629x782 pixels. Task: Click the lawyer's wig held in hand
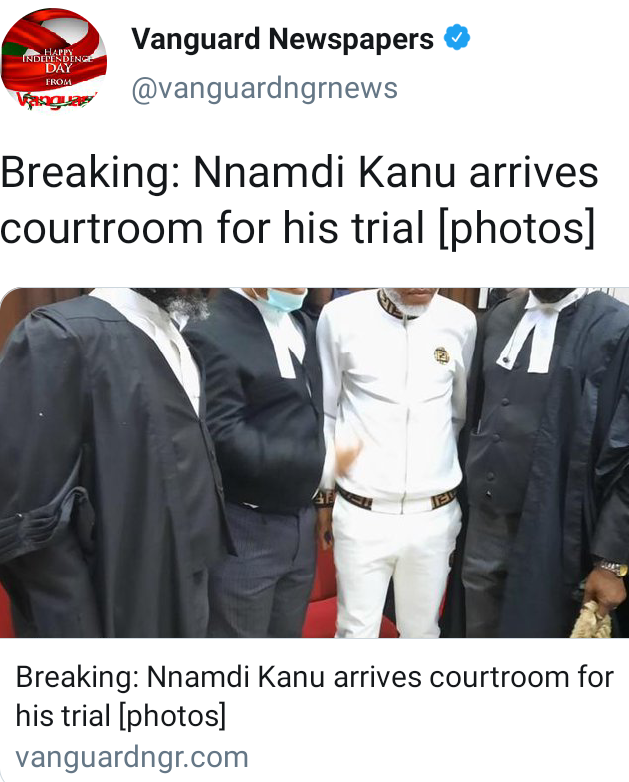pyautogui.click(x=592, y=621)
